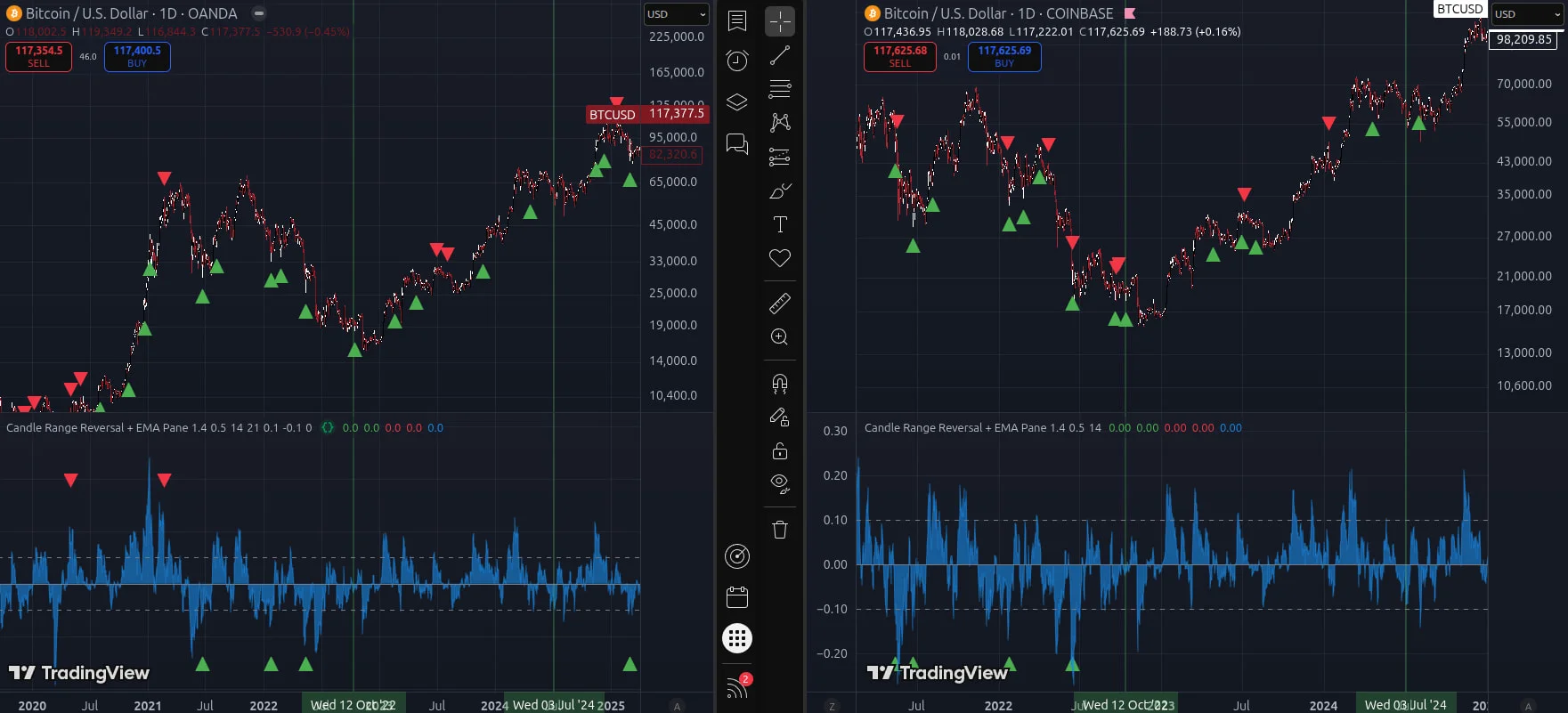1568x713 pixels.
Task: Toggle 'Z' timezone button on COINBASE chart
Action: click(x=833, y=706)
